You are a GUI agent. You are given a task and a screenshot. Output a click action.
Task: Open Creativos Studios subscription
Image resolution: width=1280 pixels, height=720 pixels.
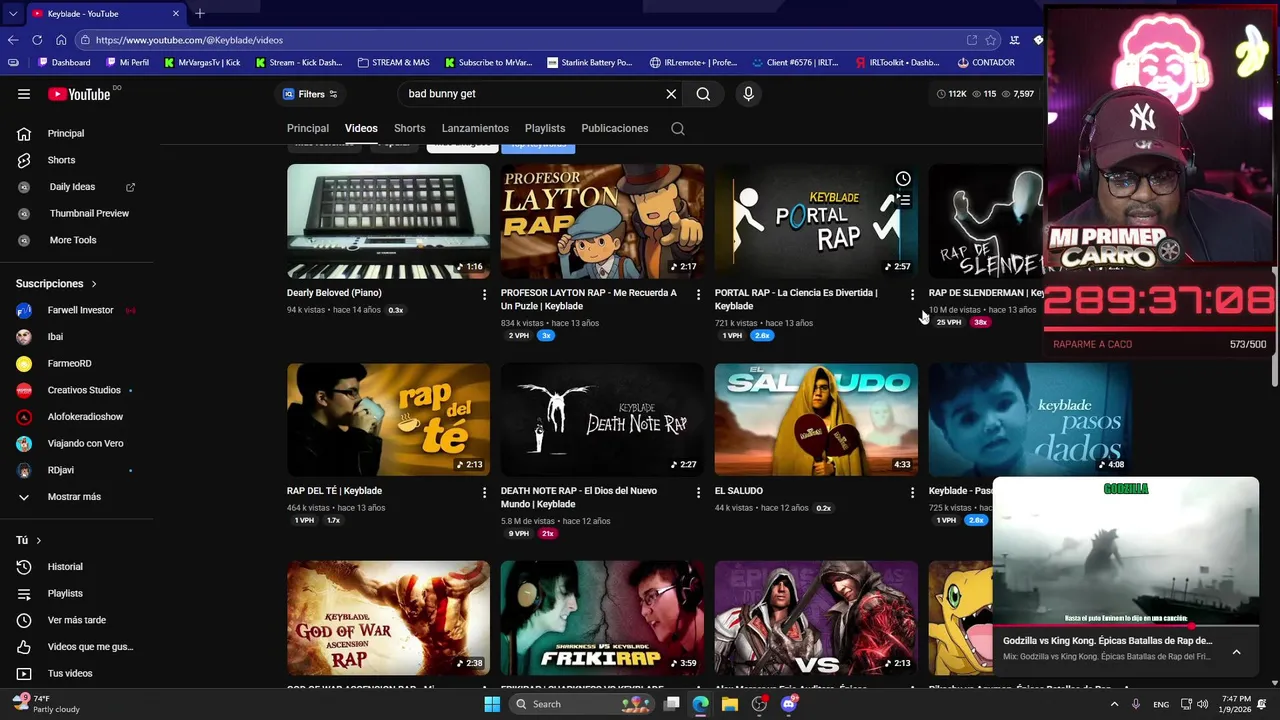point(84,390)
